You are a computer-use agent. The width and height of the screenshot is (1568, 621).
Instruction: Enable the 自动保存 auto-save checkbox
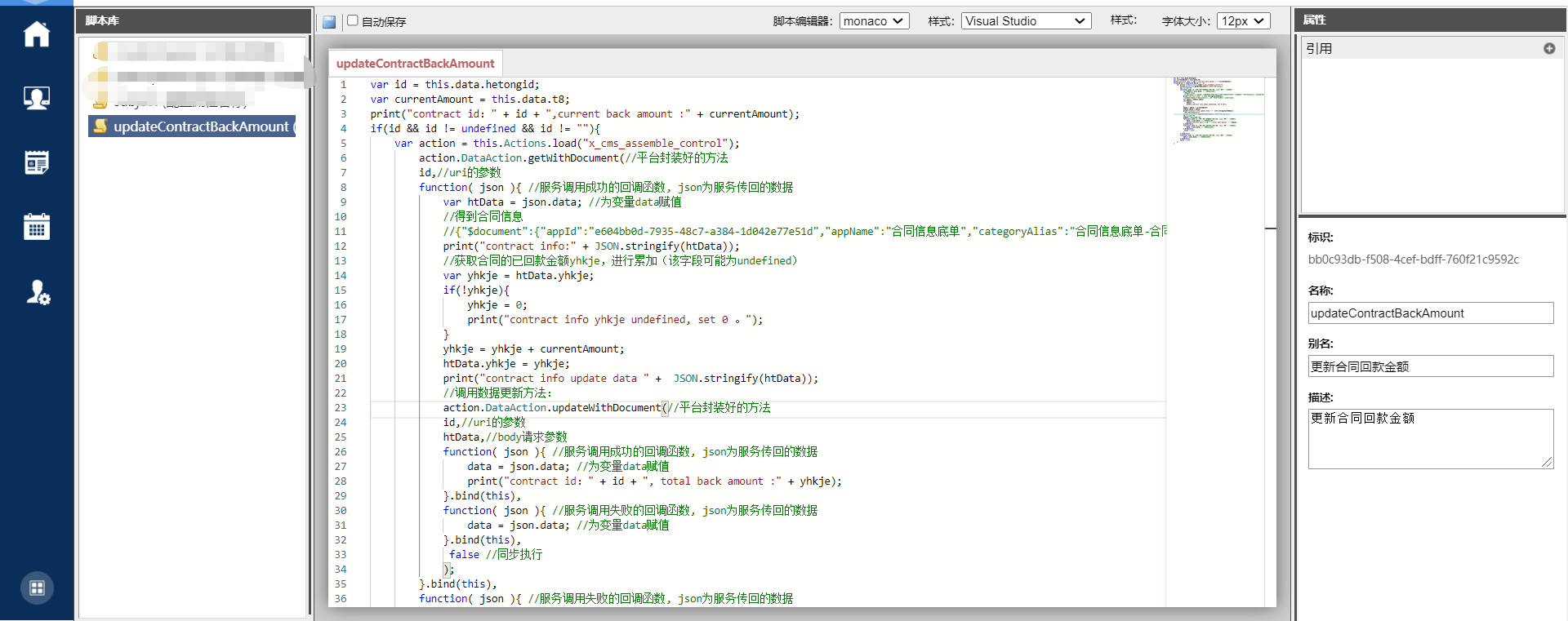[353, 21]
